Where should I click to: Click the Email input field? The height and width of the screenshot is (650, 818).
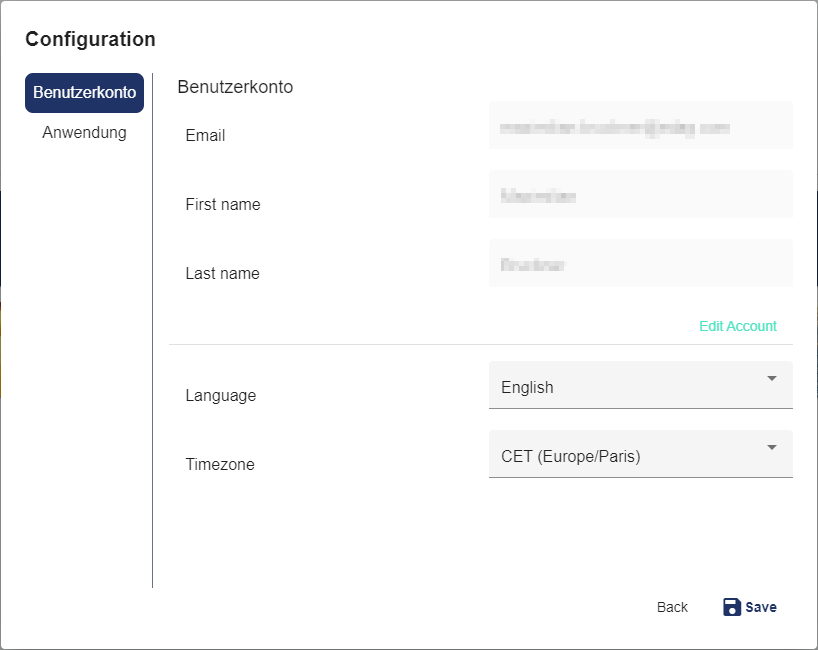(640, 127)
